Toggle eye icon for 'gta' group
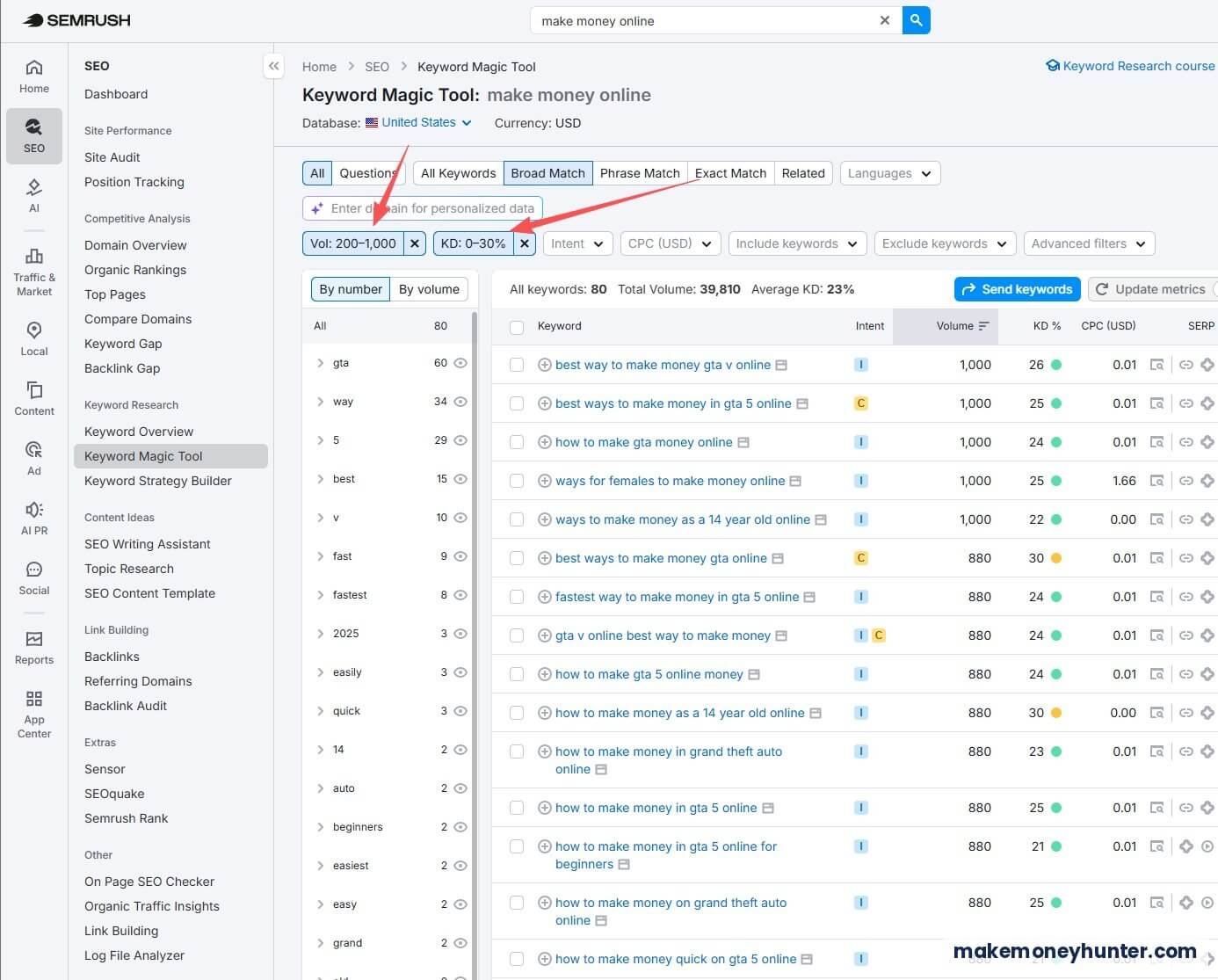This screenshot has height=980, width=1218. (460, 363)
